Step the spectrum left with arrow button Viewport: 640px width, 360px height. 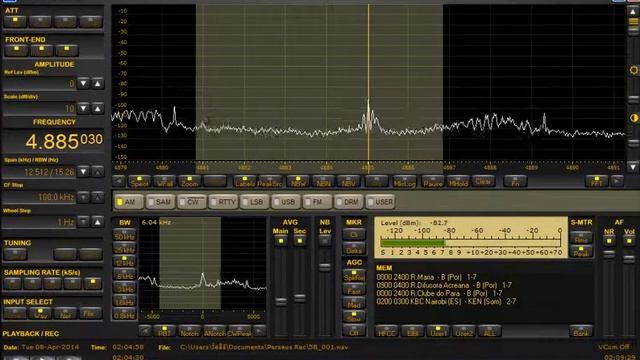tap(119, 181)
